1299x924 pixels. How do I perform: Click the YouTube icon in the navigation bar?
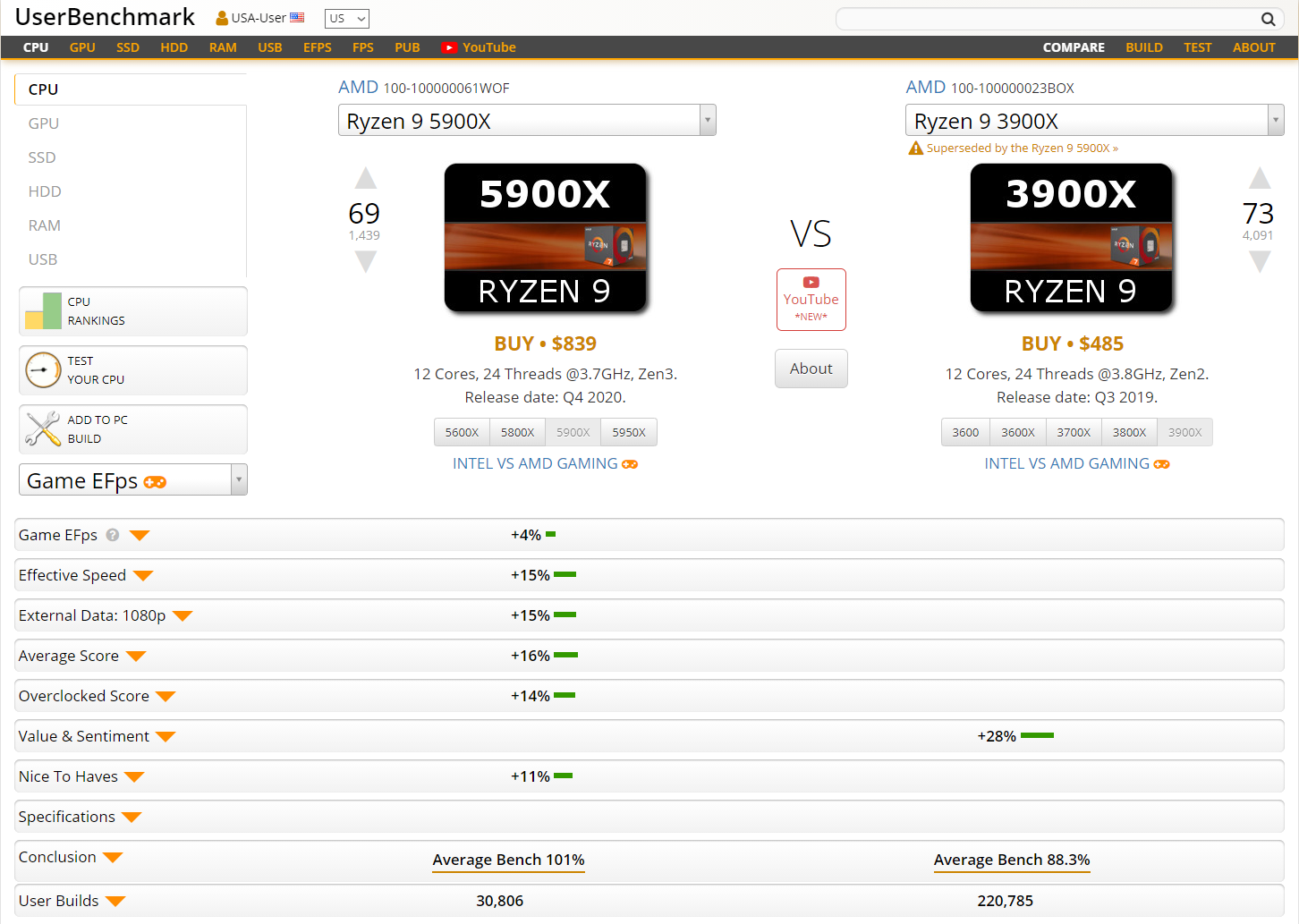click(450, 47)
